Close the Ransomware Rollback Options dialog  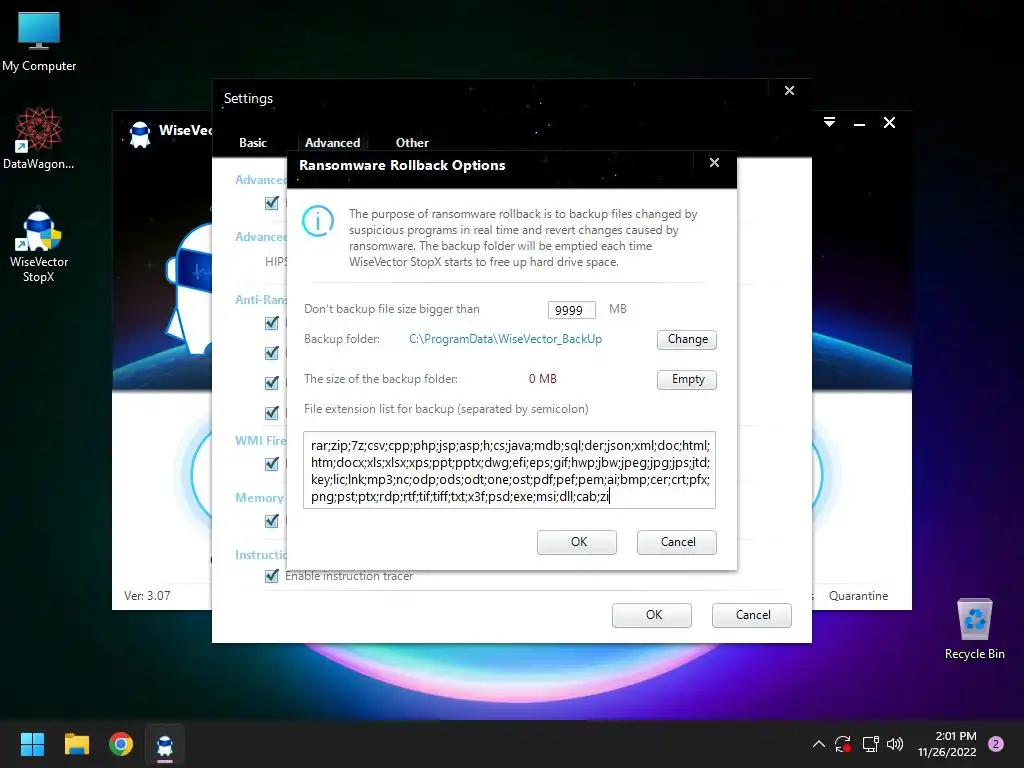pos(714,163)
